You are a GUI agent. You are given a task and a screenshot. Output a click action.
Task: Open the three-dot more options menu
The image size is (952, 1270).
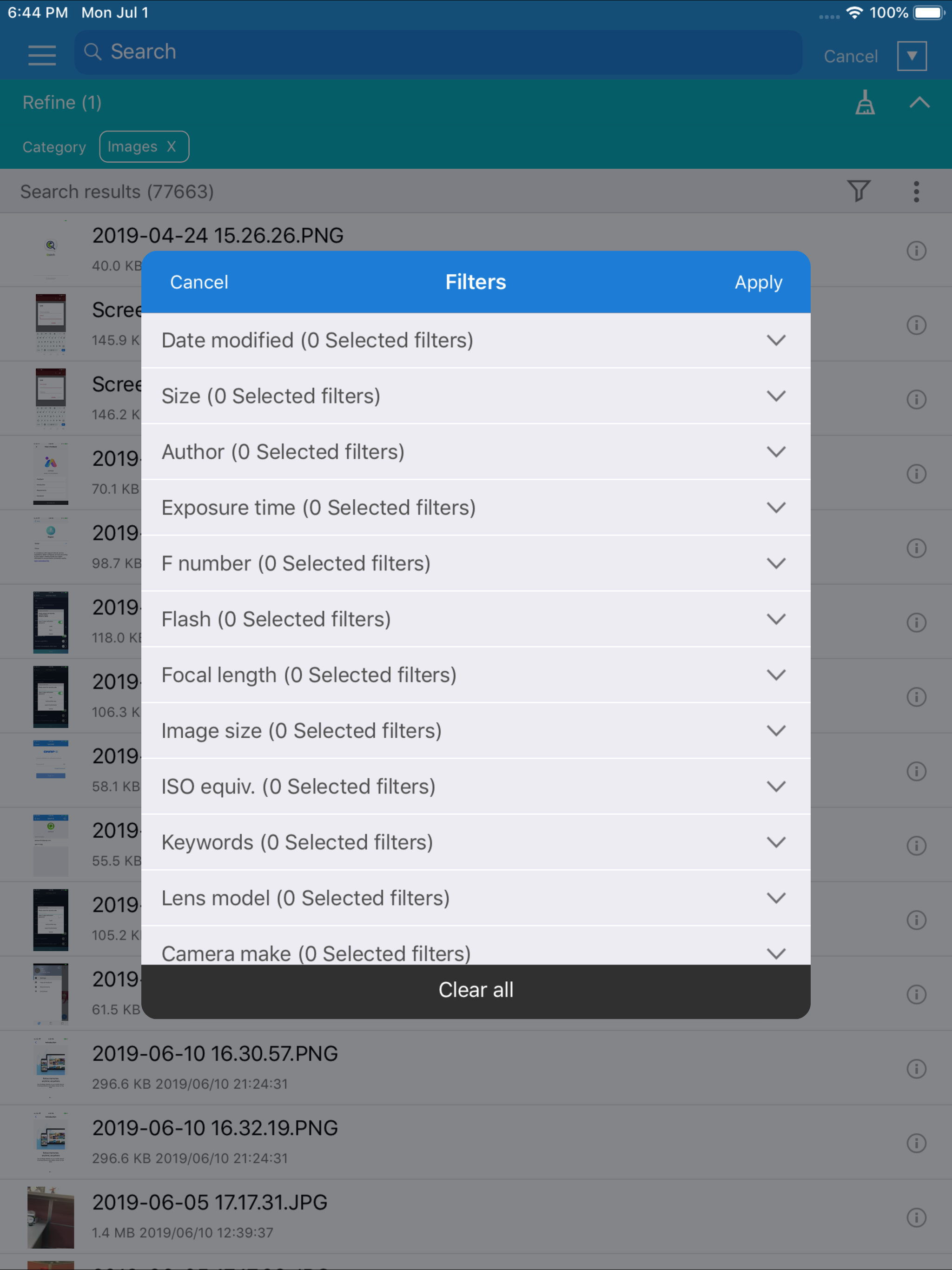916,191
